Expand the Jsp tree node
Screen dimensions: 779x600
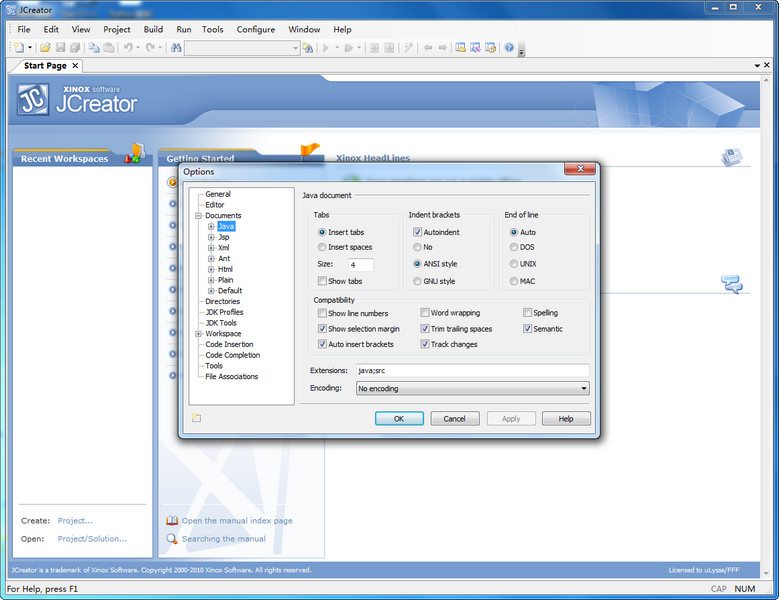point(211,237)
